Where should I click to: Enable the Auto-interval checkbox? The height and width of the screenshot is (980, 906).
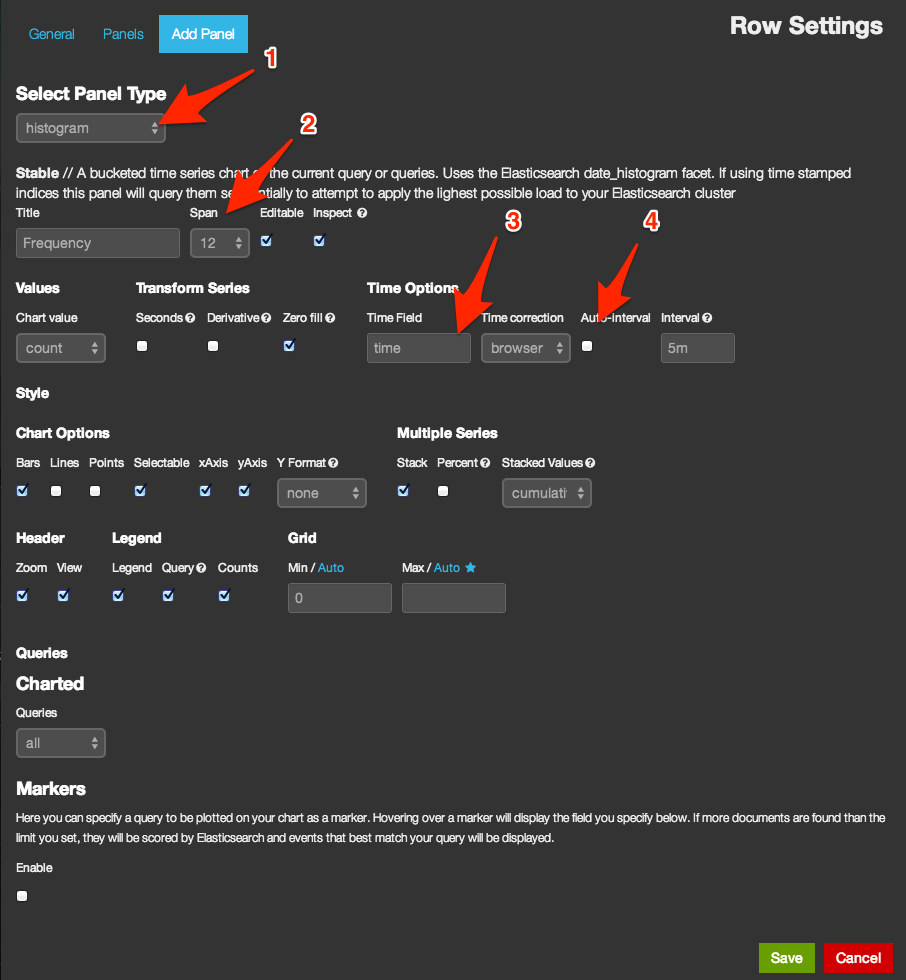(587, 346)
